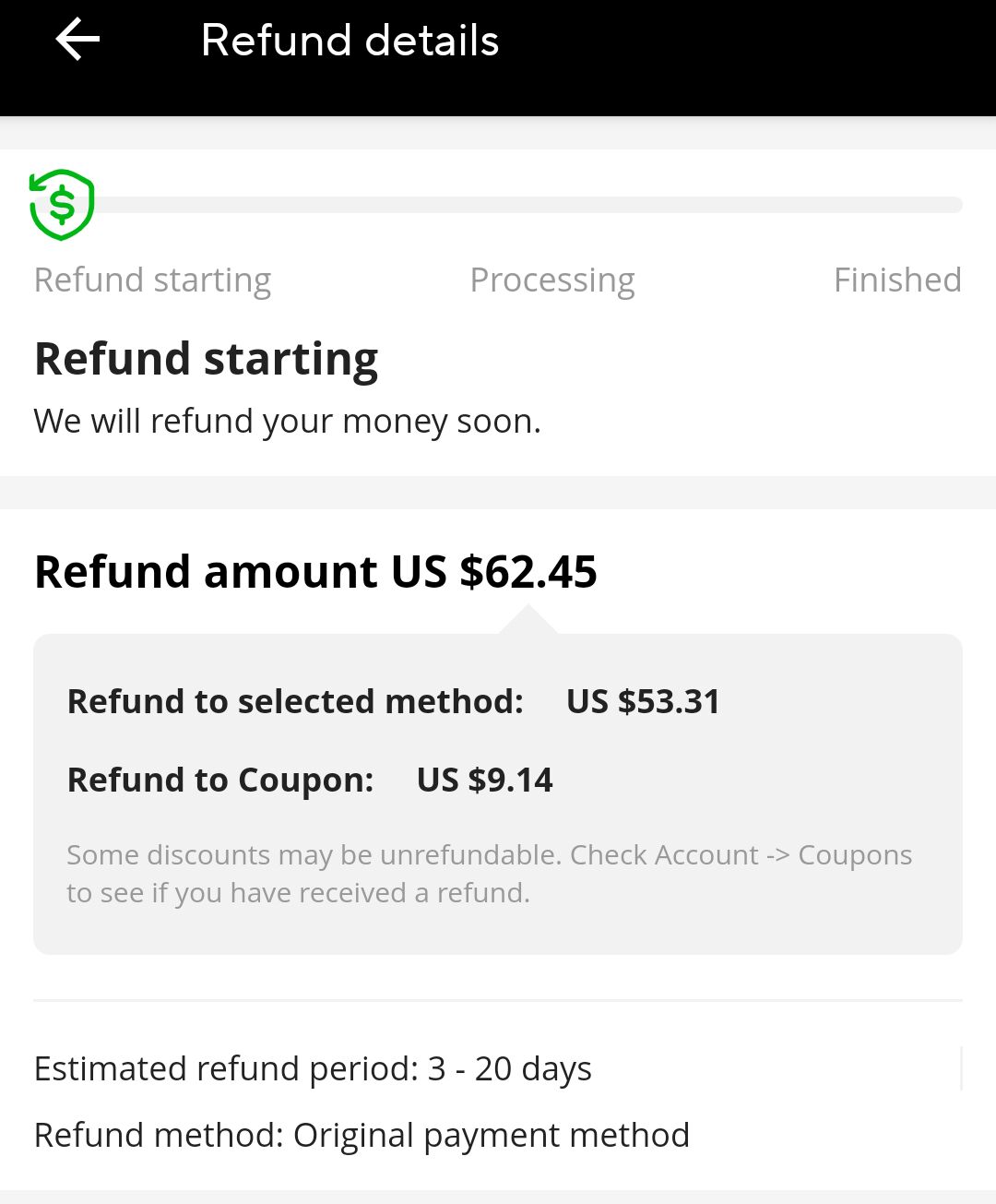996x1204 pixels.
Task: Click the "Refund to selected method:" label
Action: click(x=295, y=701)
